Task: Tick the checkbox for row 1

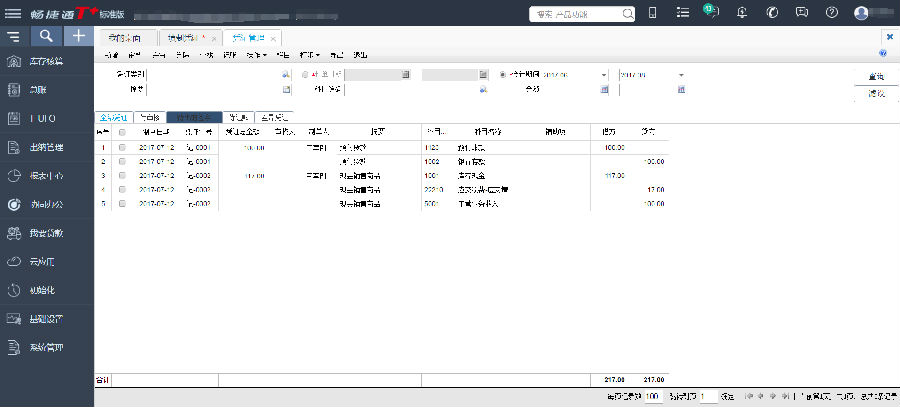Action: tap(122, 147)
